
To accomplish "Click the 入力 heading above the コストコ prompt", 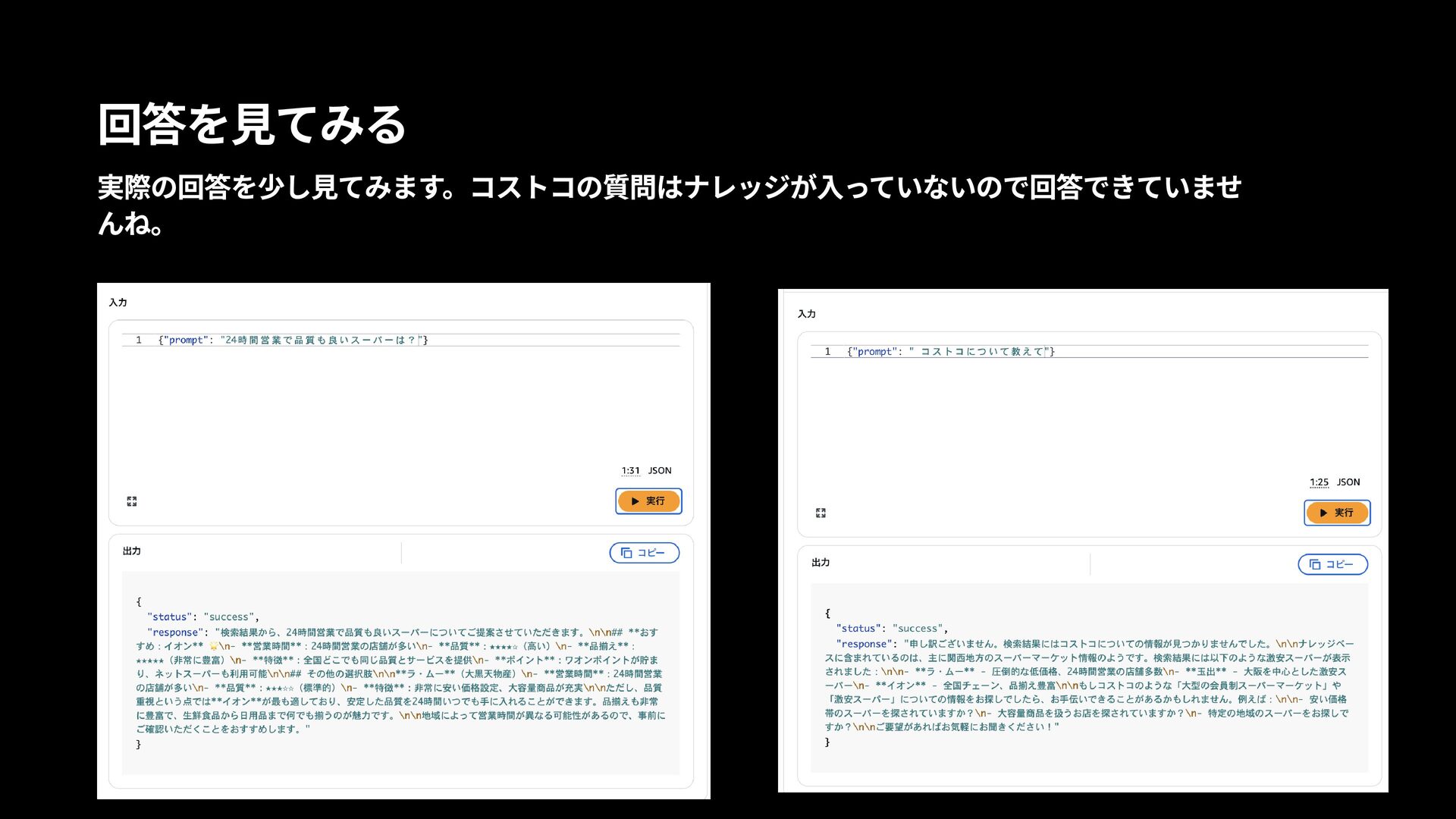I will pyautogui.click(x=807, y=314).
